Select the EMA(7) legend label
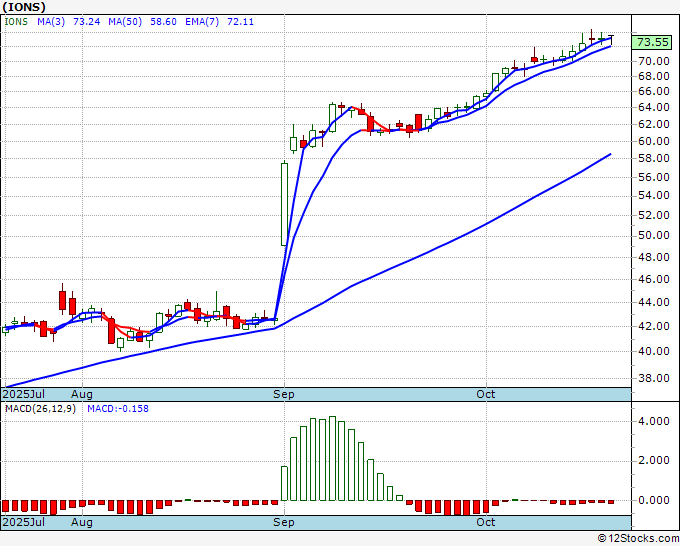This screenshot has width=680, height=546. coord(202,22)
